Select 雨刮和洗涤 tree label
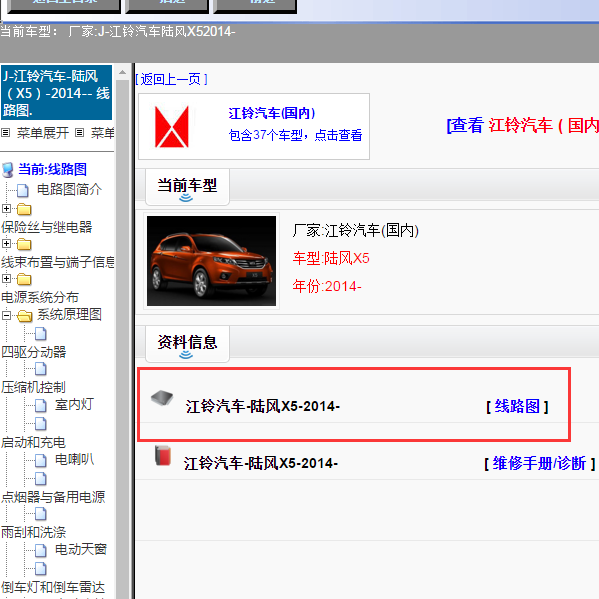 click(x=34, y=532)
